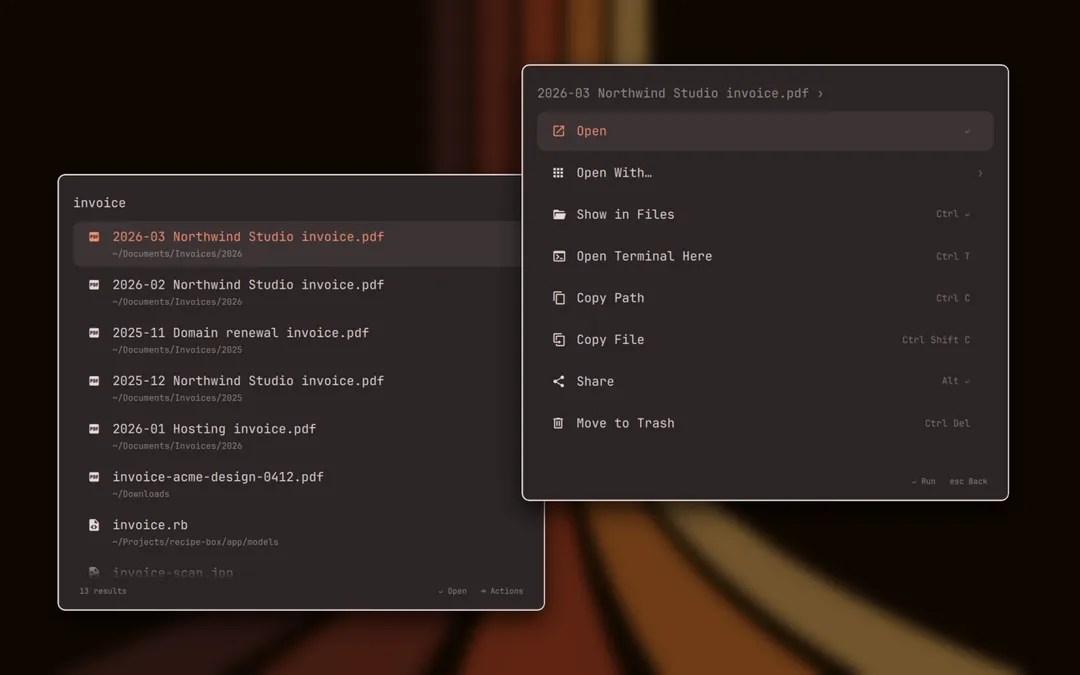The image size is (1080, 675).
Task: Expand the Open With submenu chevron
Action: point(979,174)
